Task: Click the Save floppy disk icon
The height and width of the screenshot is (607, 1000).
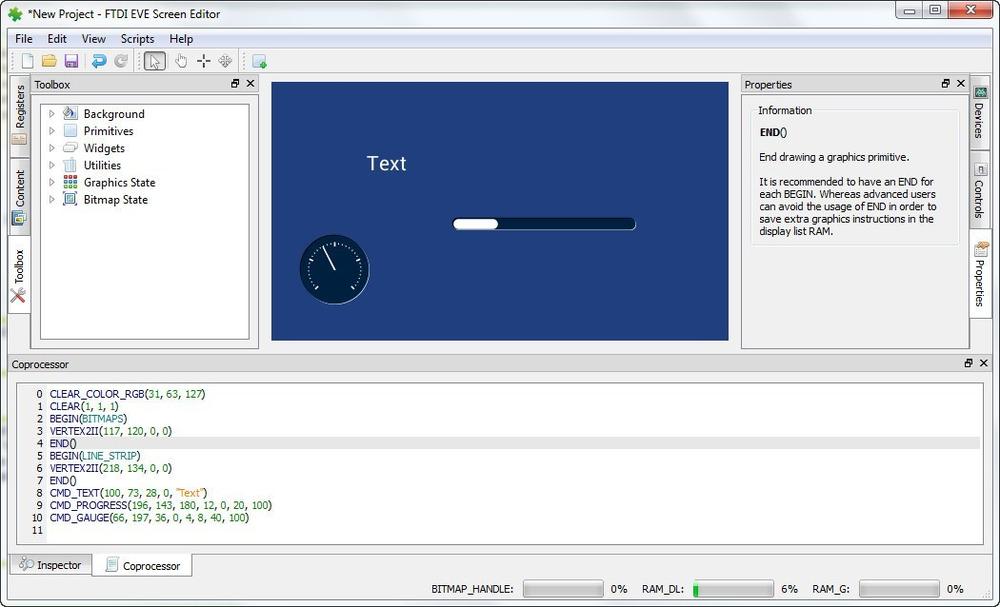Action: click(x=71, y=61)
